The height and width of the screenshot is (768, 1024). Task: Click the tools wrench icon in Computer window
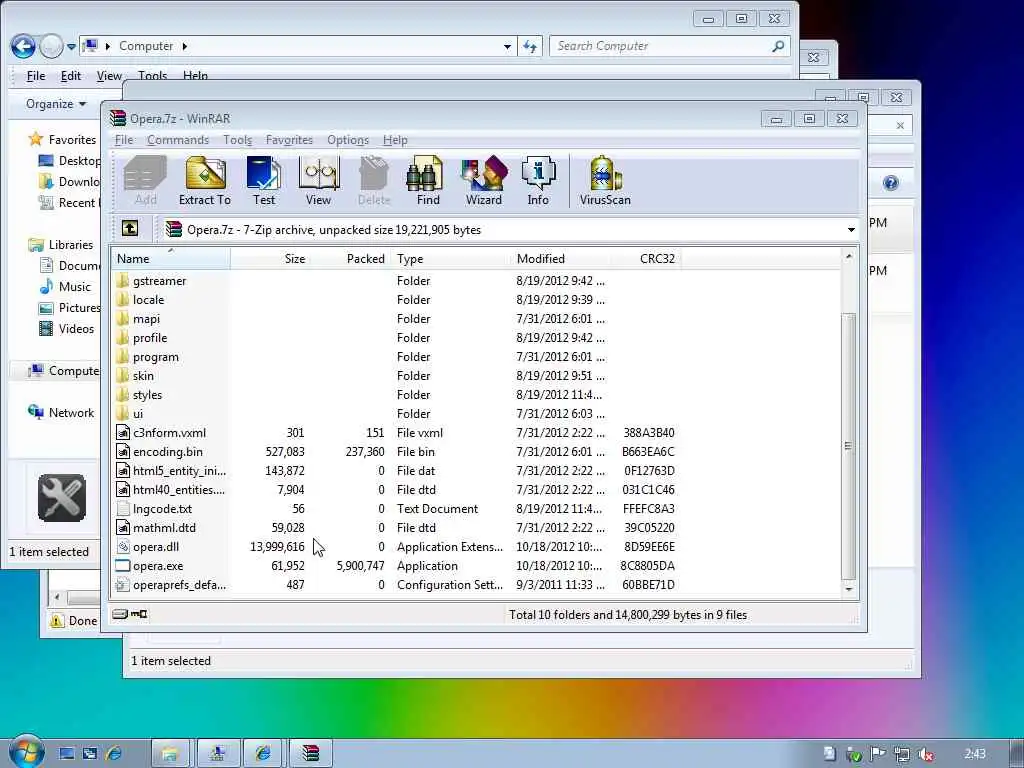pyautogui.click(x=62, y=498)
